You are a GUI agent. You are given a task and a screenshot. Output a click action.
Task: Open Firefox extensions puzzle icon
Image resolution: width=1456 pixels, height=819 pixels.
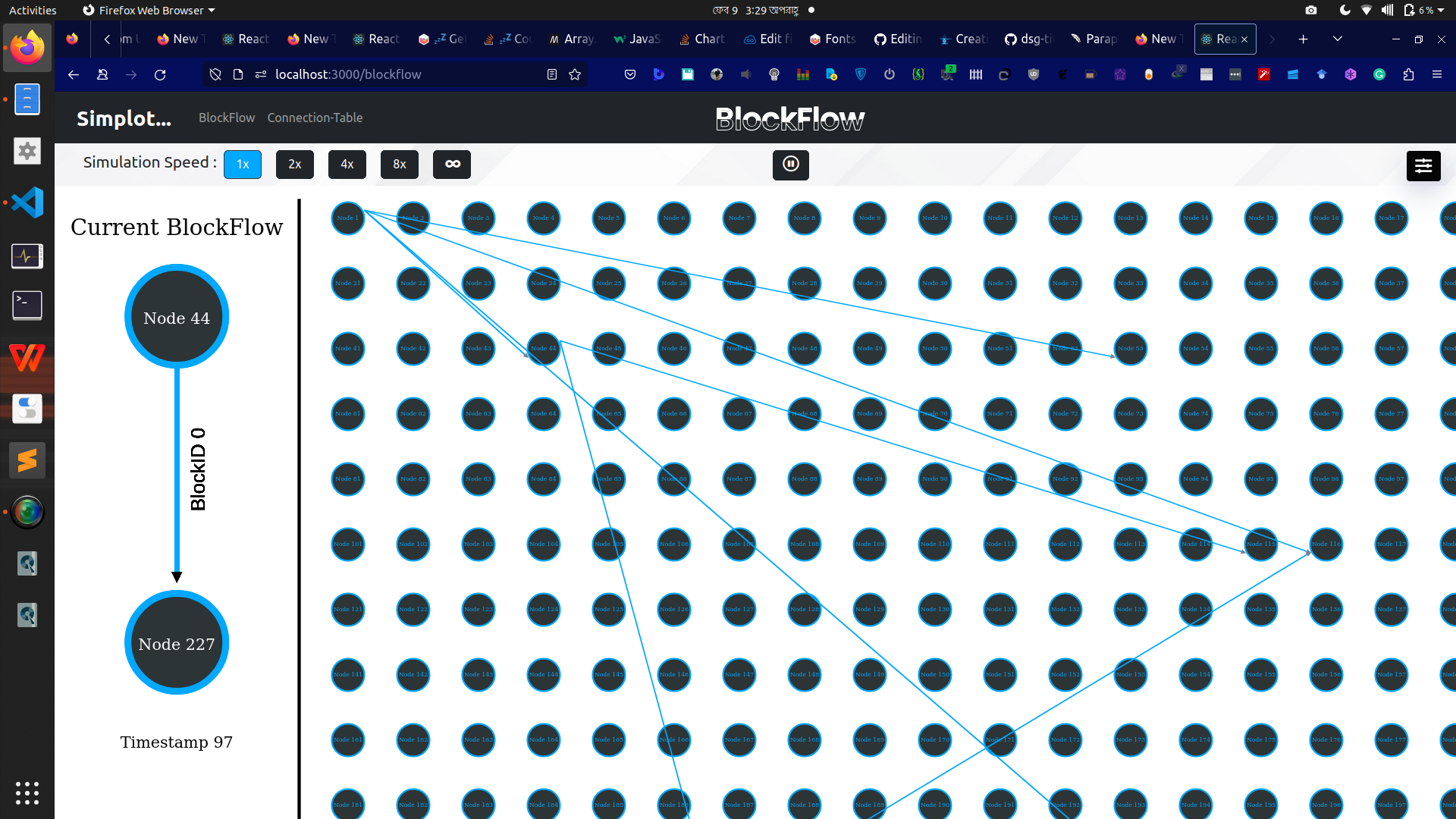[x=1408, y=74]
